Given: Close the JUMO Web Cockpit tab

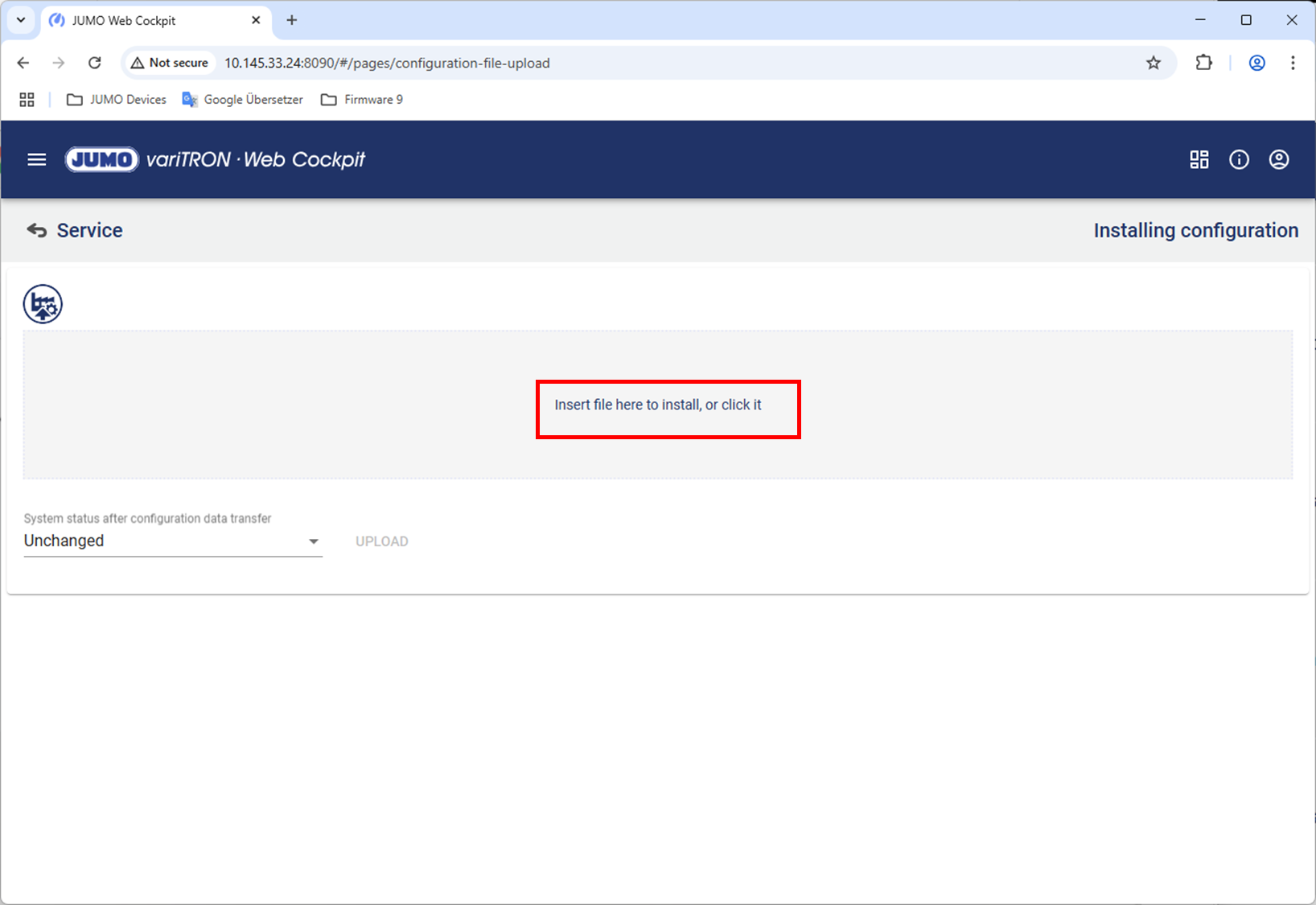Looking at the screenshot, I should [x=256, y=20].
